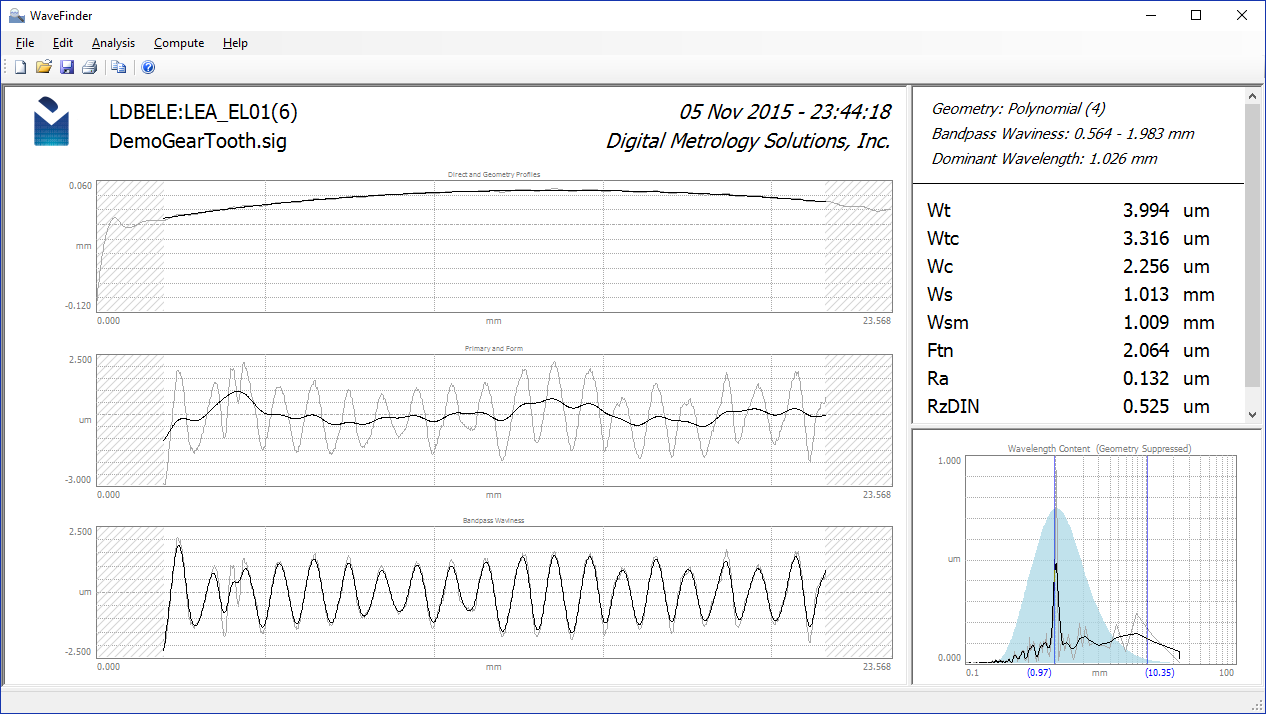This screenshot has width=1266, height=714.
Task: Click the Digital Metrology Solutions, Inc. text
Action: click(x=748, y=141)
